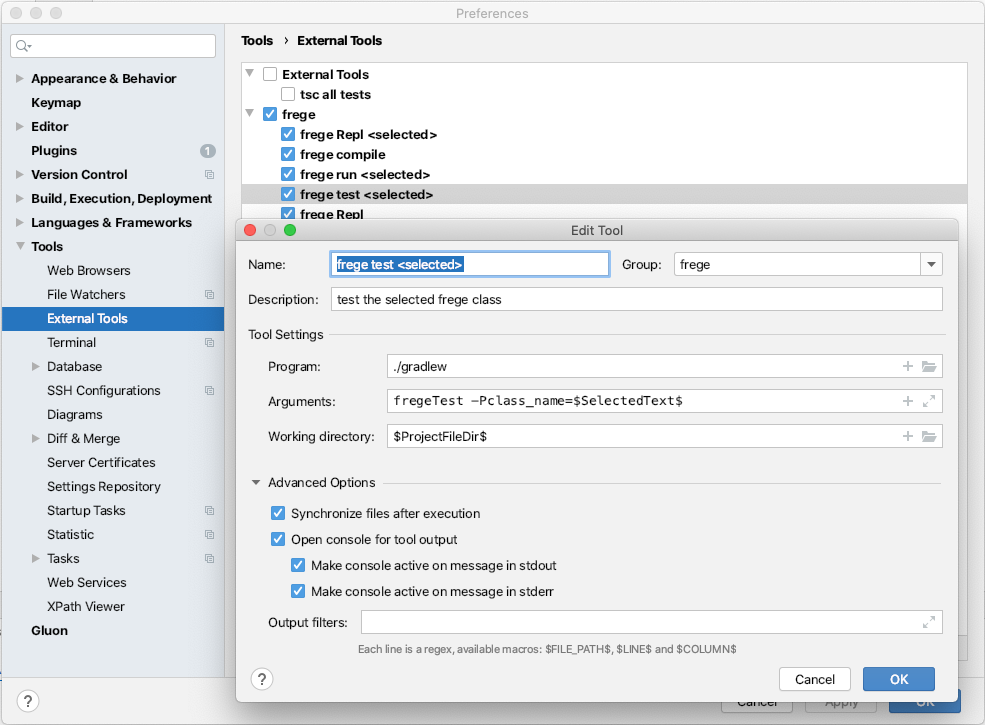Click the Description text field
985x725 pixels.
coord(636,299)
